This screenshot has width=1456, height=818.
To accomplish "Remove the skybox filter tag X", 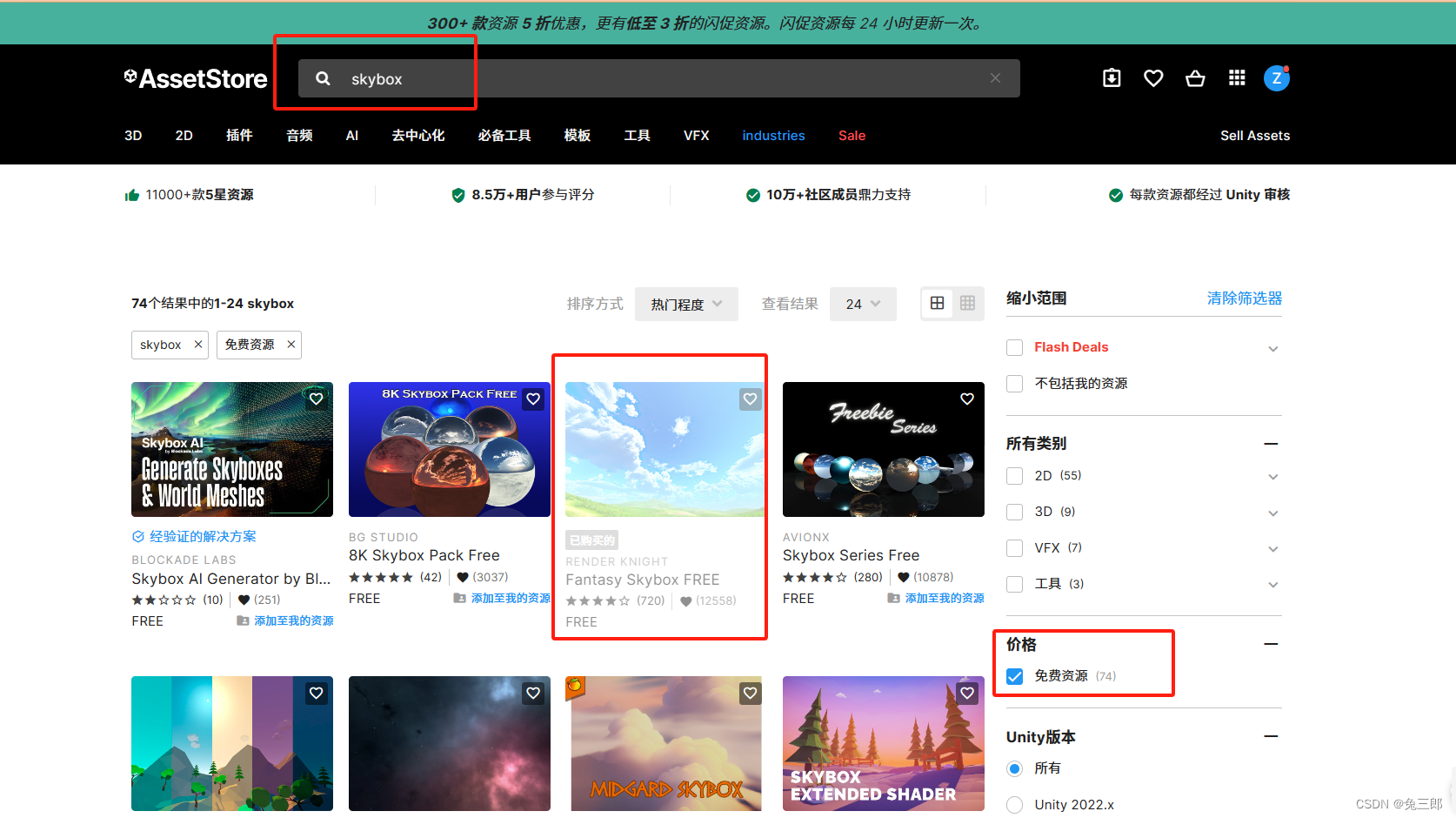I will [197, 345].
